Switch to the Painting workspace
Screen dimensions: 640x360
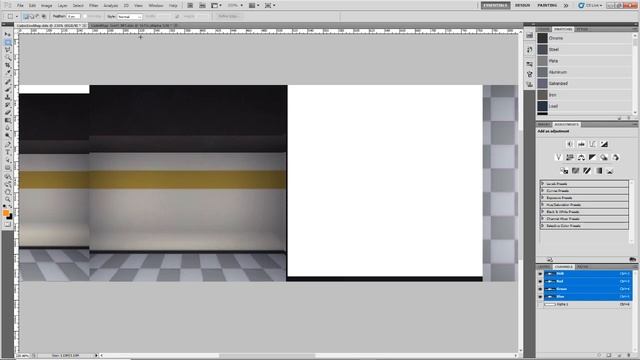tap(547, 5)
